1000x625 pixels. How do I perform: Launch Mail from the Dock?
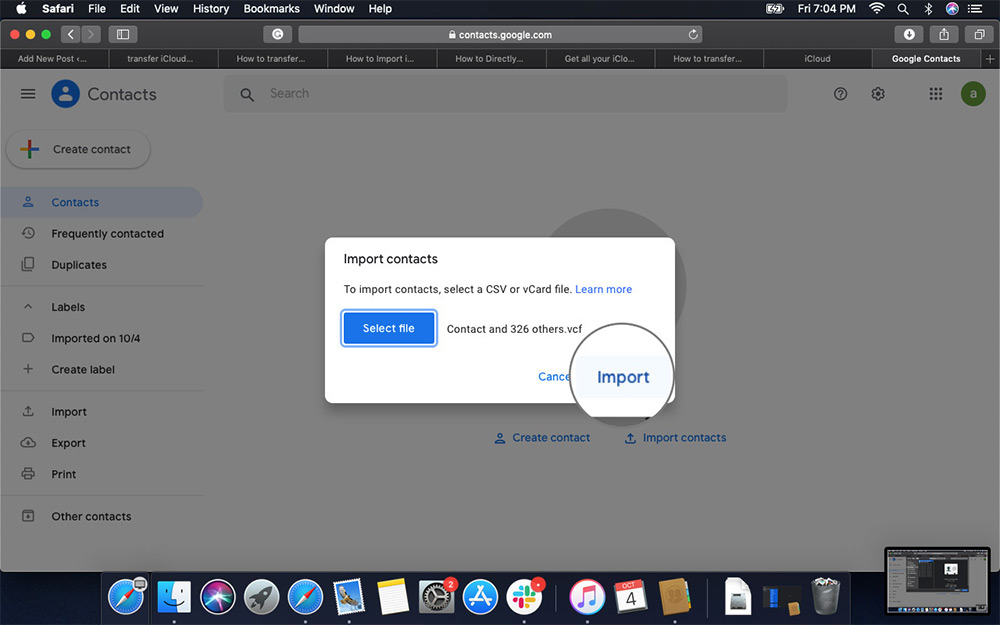346,596
